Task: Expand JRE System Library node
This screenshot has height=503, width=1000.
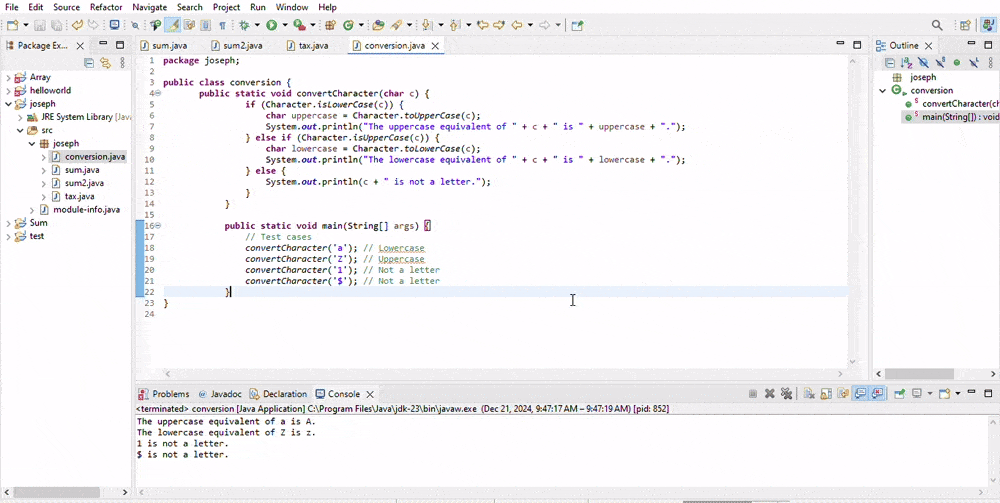Action: pos(20,117)
